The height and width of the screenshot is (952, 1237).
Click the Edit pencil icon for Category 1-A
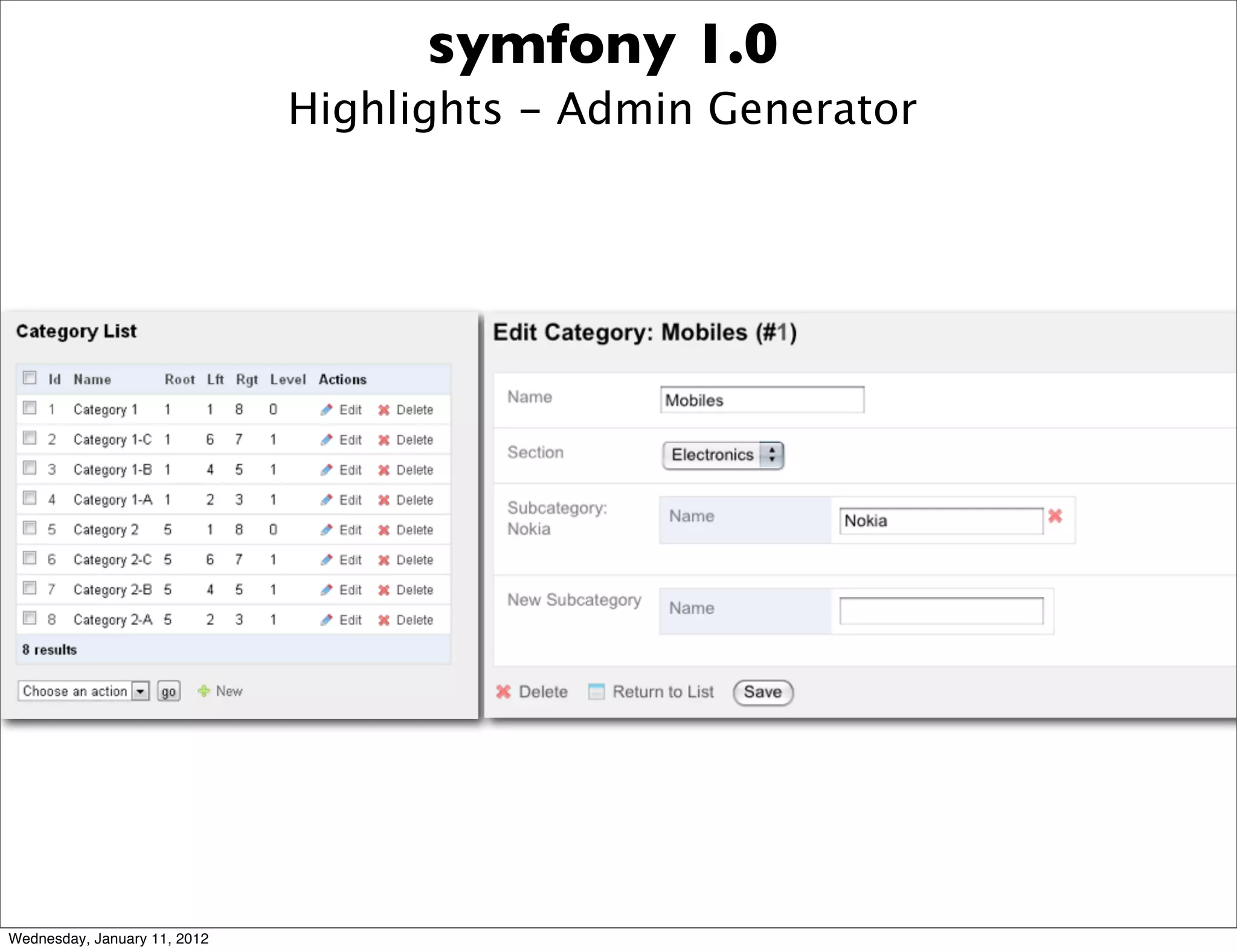point(326,500)
